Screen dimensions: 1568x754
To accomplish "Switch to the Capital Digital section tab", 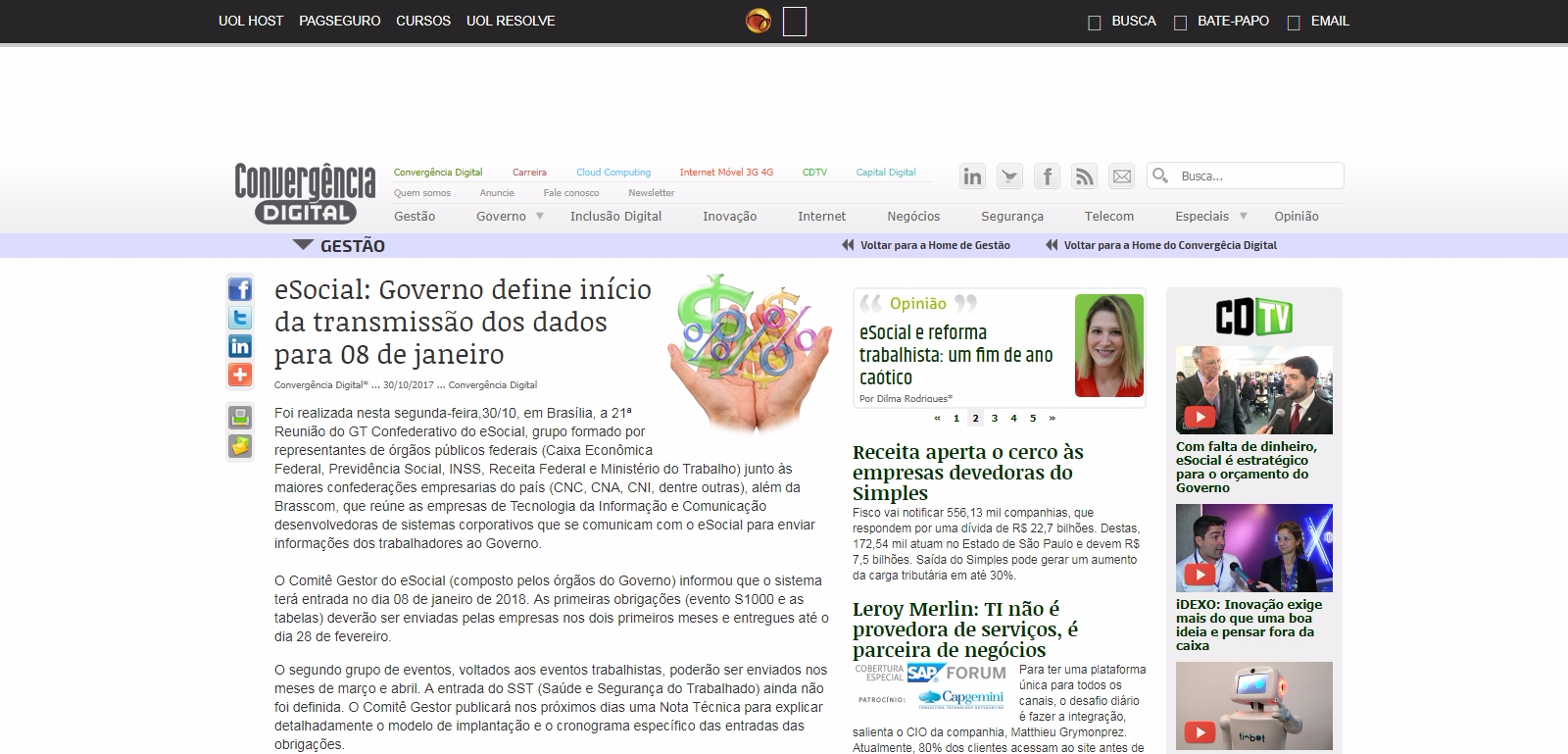I will coord(886,172).
